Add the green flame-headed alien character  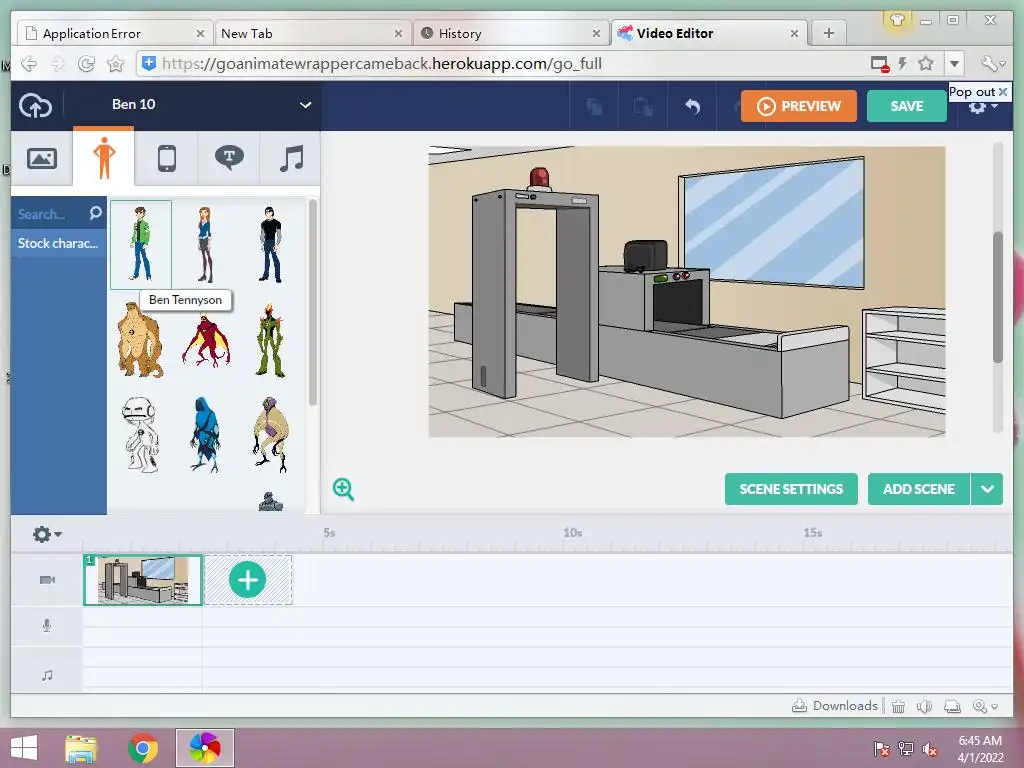pyautogui.click(x=270, y=341)
